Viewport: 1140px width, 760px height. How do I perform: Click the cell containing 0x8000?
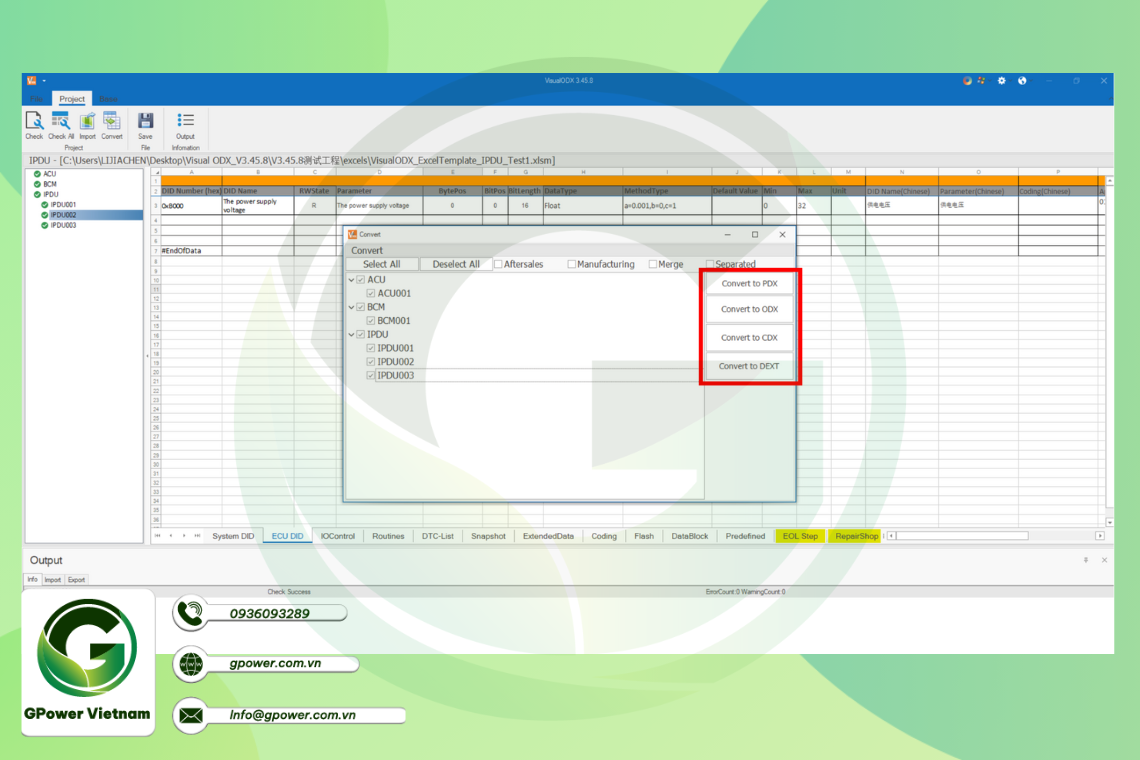point(191,206)
